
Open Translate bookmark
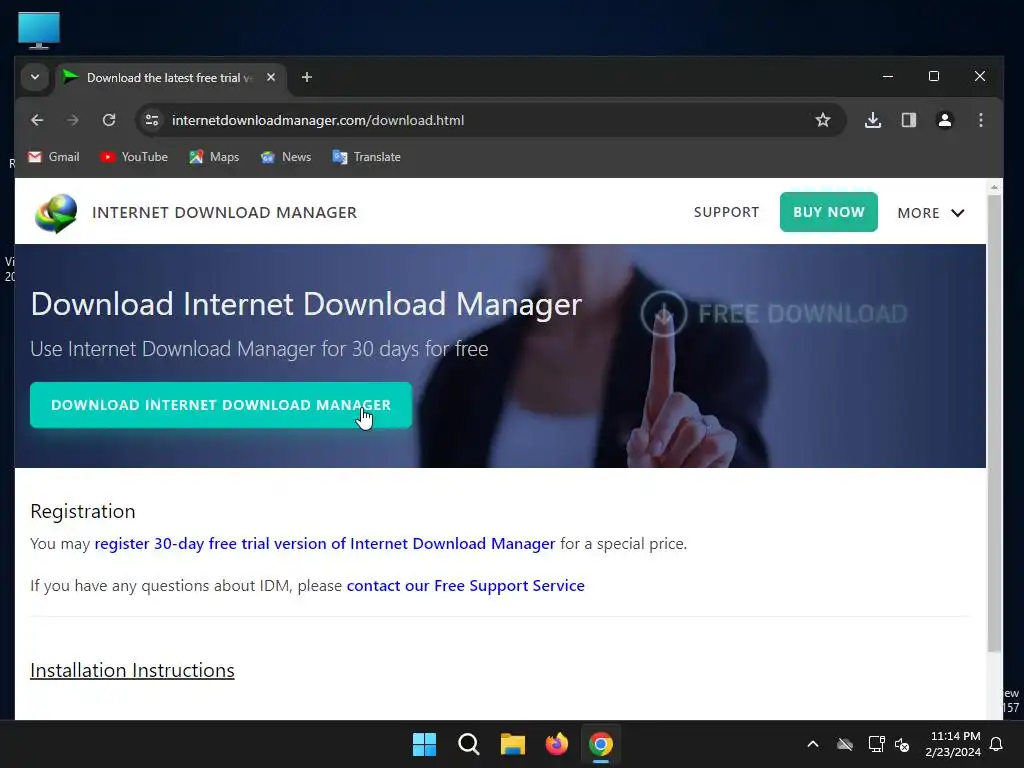[366, 157]
